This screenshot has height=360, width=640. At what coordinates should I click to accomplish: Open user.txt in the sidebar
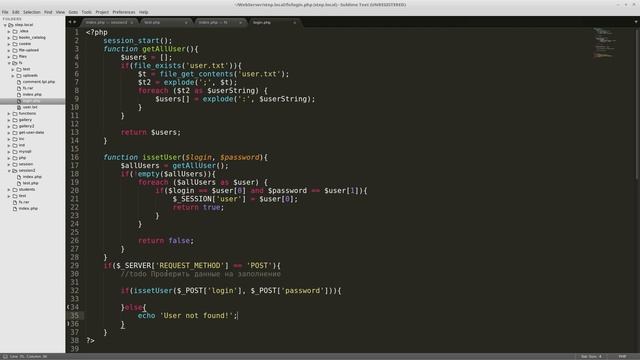pos(30,107)
